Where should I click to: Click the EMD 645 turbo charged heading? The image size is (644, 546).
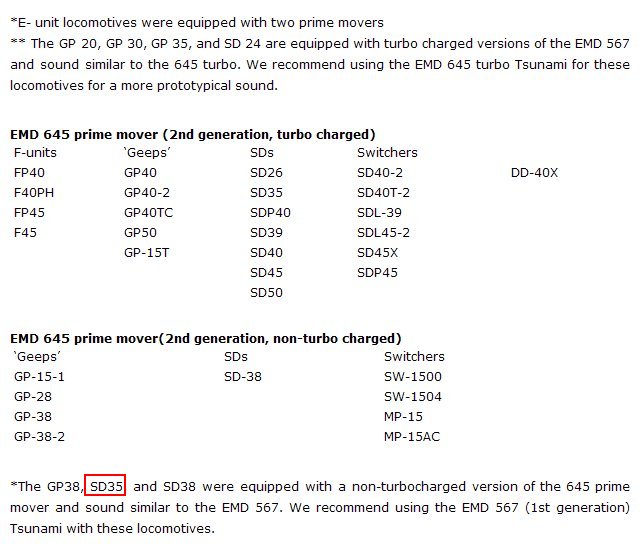coord(193,134)
